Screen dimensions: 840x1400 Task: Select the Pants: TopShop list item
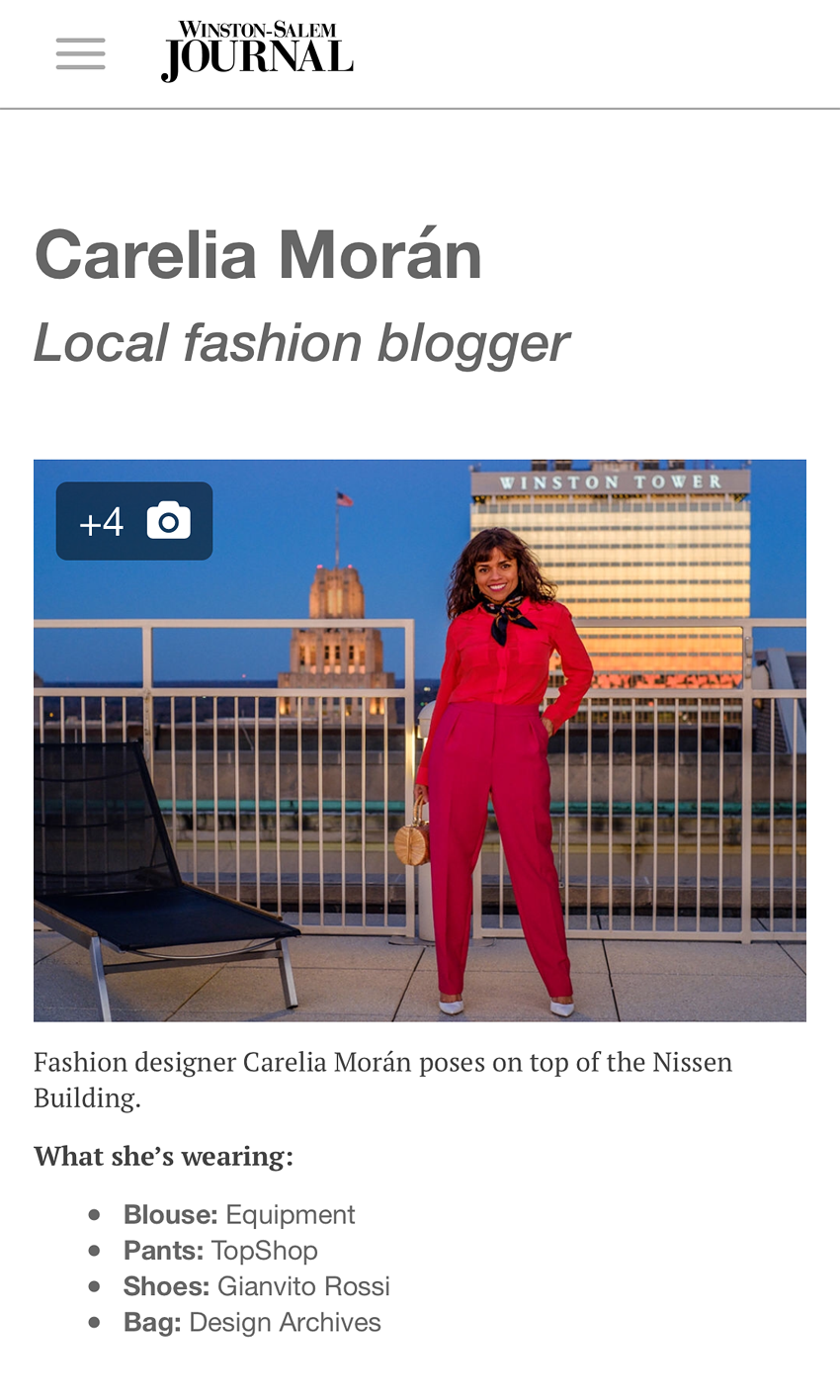(220, 1251)
